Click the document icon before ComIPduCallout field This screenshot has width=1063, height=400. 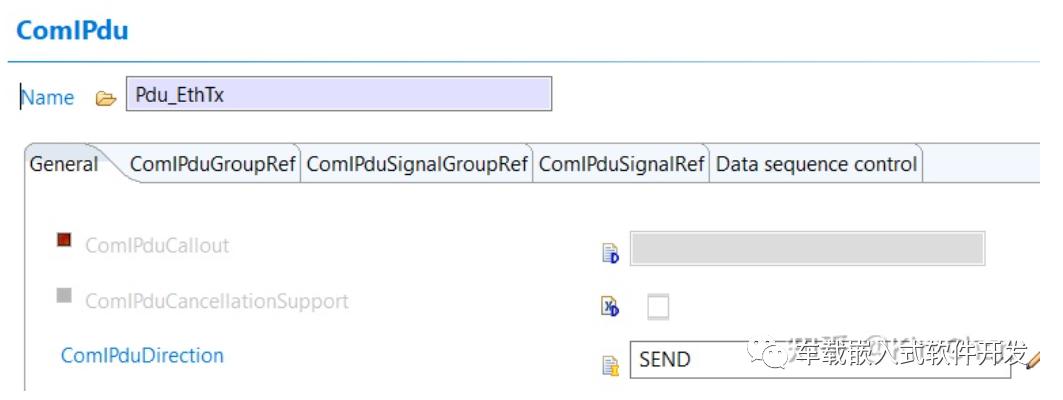tap(610, 254)
